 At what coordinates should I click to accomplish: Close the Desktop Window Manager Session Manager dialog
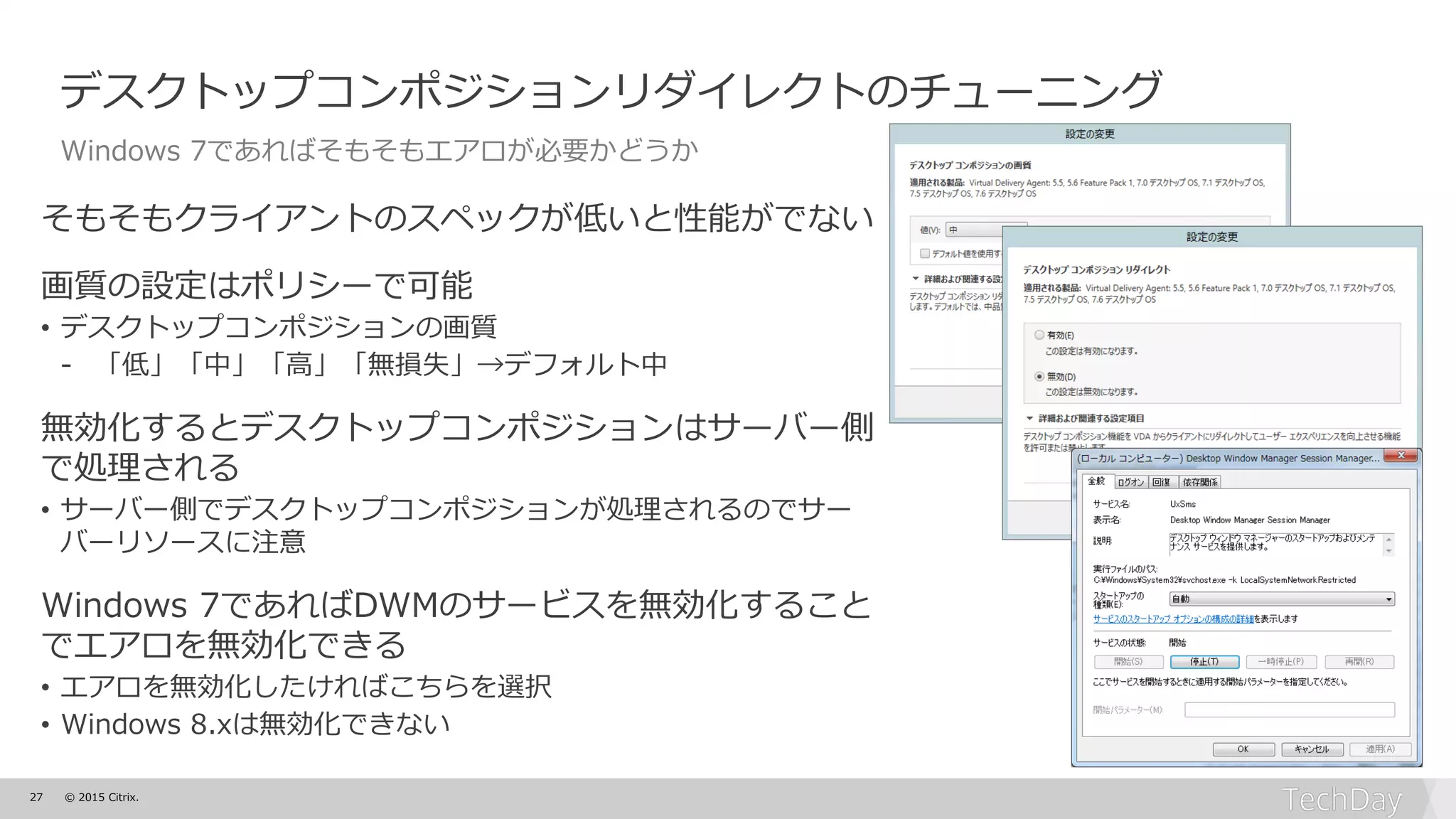[1401, 456]
